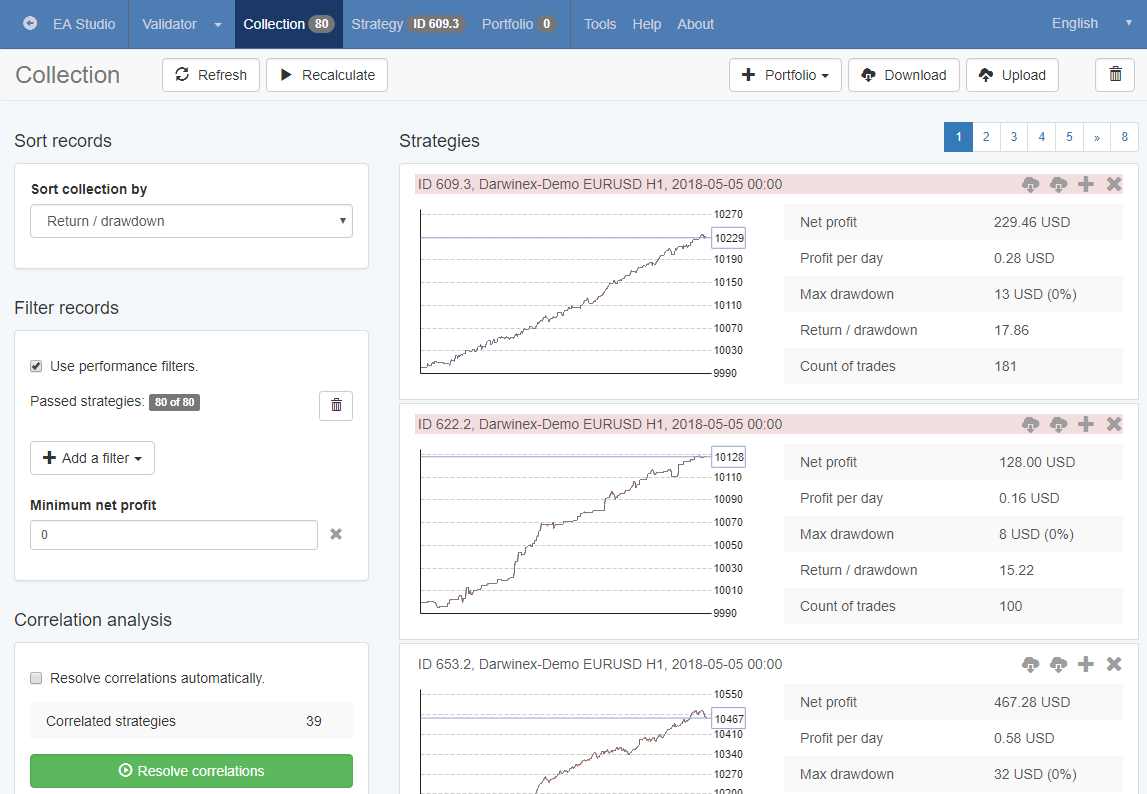Viewport: 1147px width, 794px height.
Task: Switch to the Collection tab
Action: (x=288, y=24)
